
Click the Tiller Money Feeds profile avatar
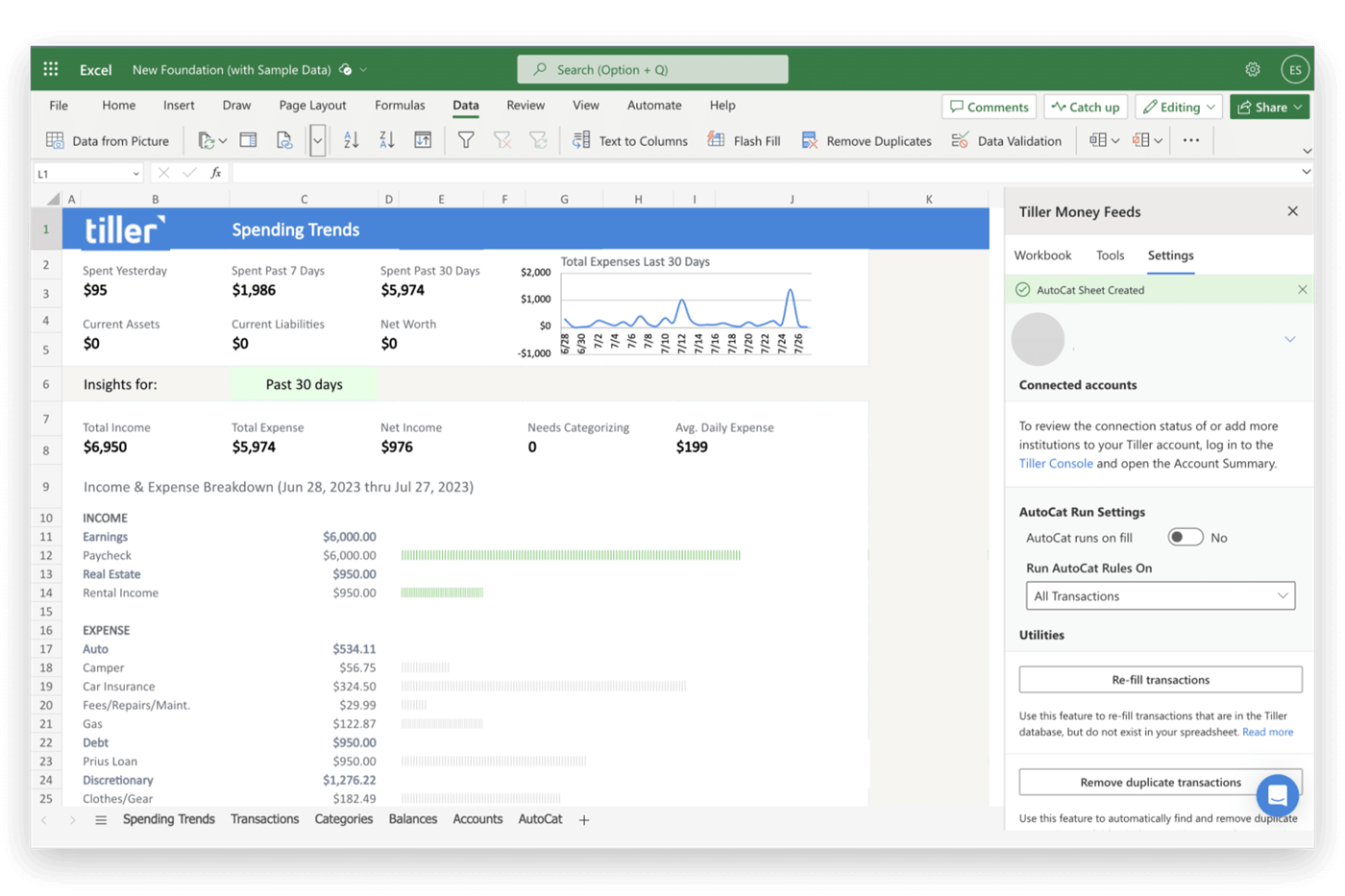pos(1038,339)
